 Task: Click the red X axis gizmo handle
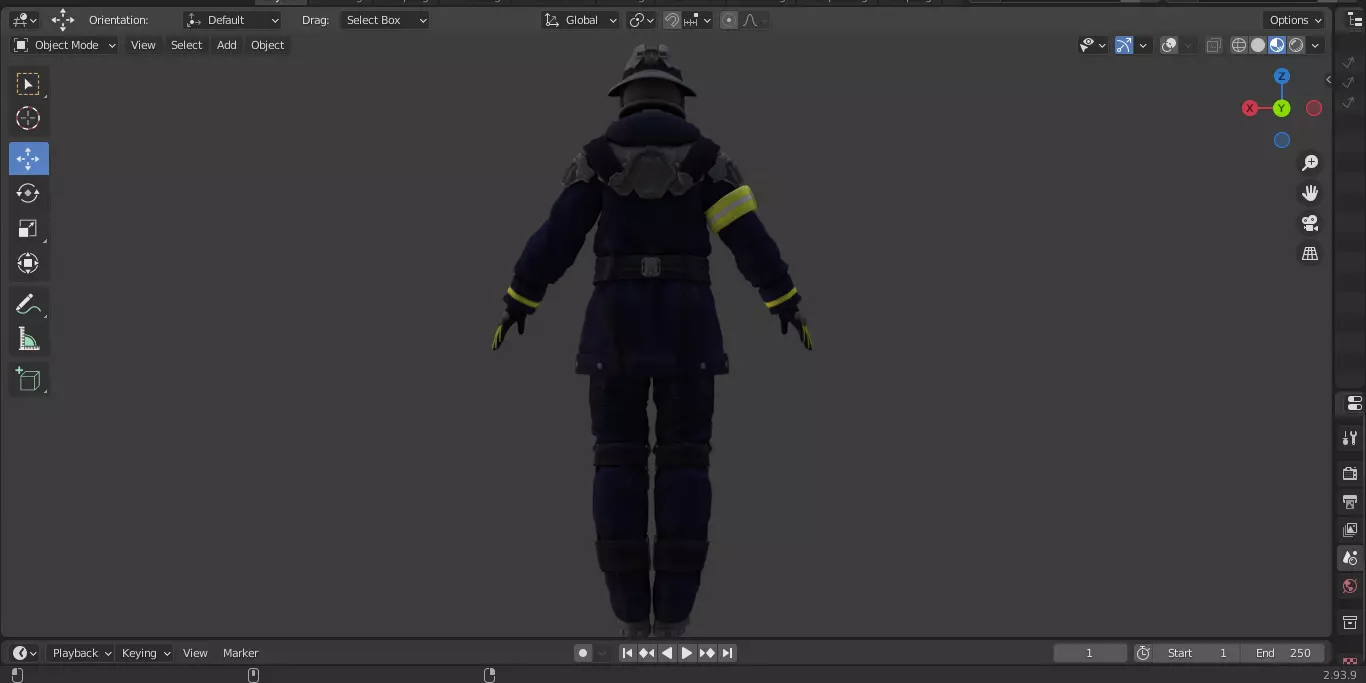(x=1250, y=108)
